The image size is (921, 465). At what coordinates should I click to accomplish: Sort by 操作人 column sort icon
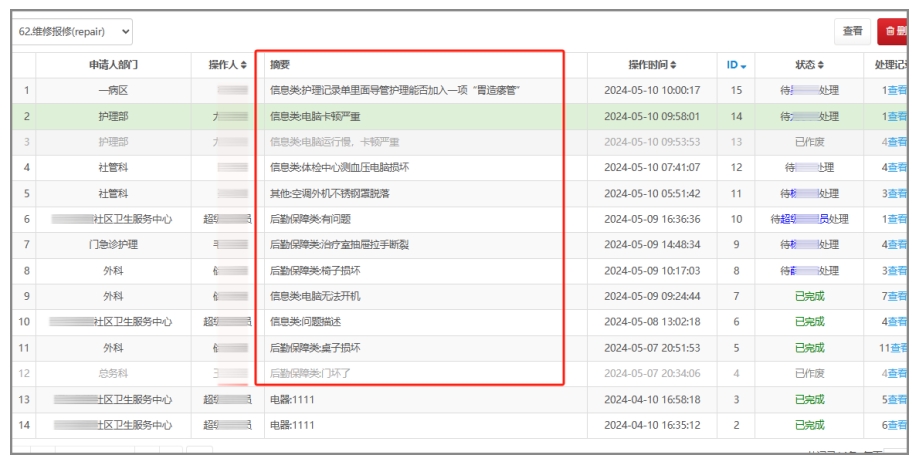pyautogui.click(x=243, y=65)
